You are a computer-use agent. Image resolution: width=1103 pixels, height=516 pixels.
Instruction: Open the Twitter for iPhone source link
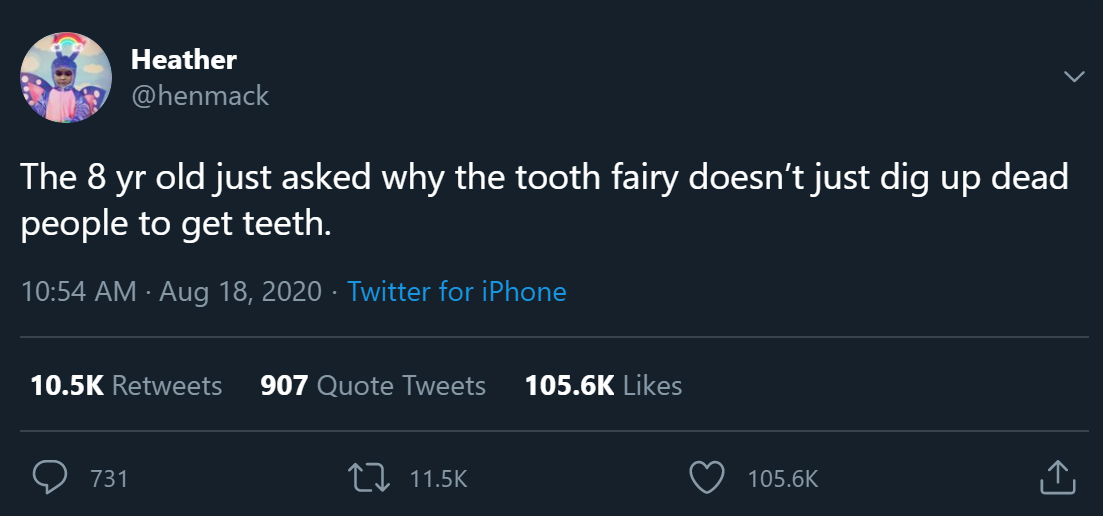click(x=456, y=292)
